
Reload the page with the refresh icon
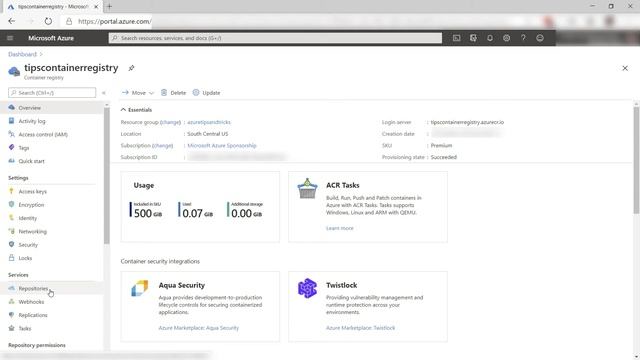pos(48,21)
